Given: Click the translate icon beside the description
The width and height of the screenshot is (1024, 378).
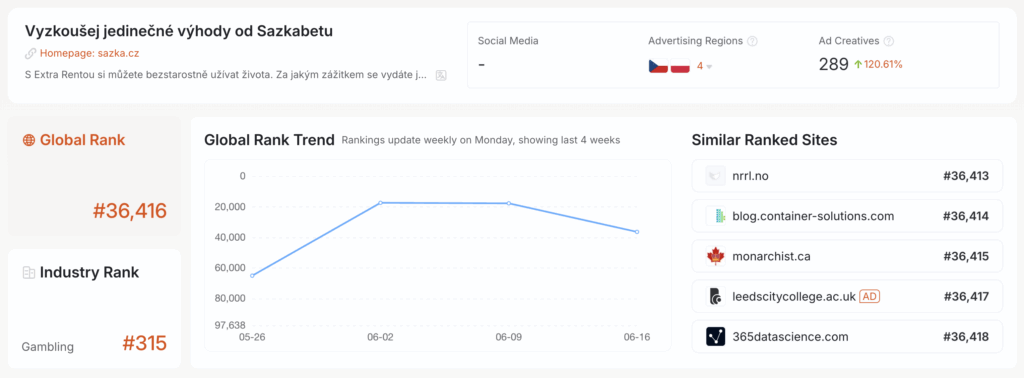Looking at the screenshot, I should [x=441, y=76].
